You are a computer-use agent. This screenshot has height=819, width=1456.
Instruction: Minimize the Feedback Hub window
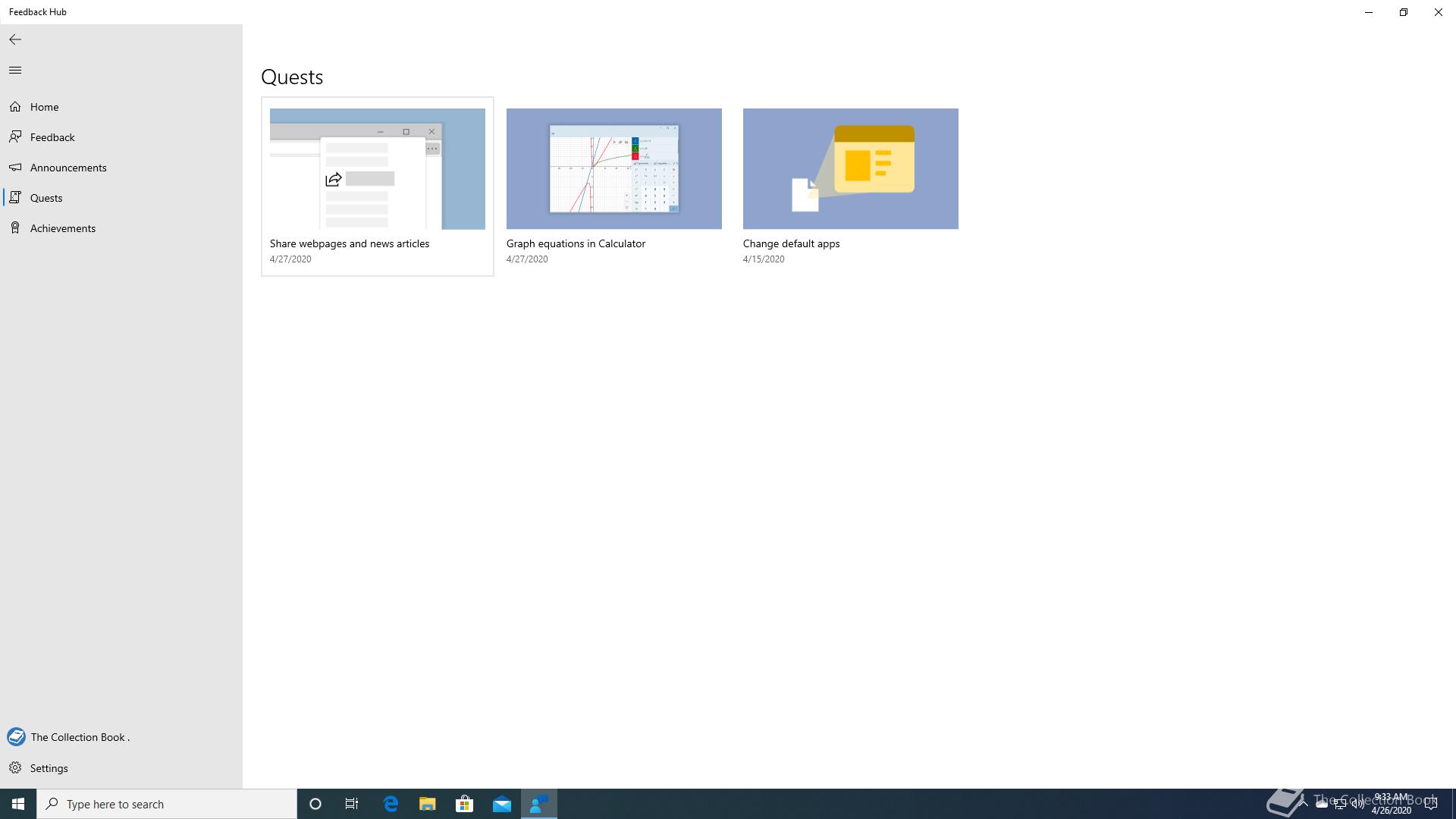coord(1369,12)
